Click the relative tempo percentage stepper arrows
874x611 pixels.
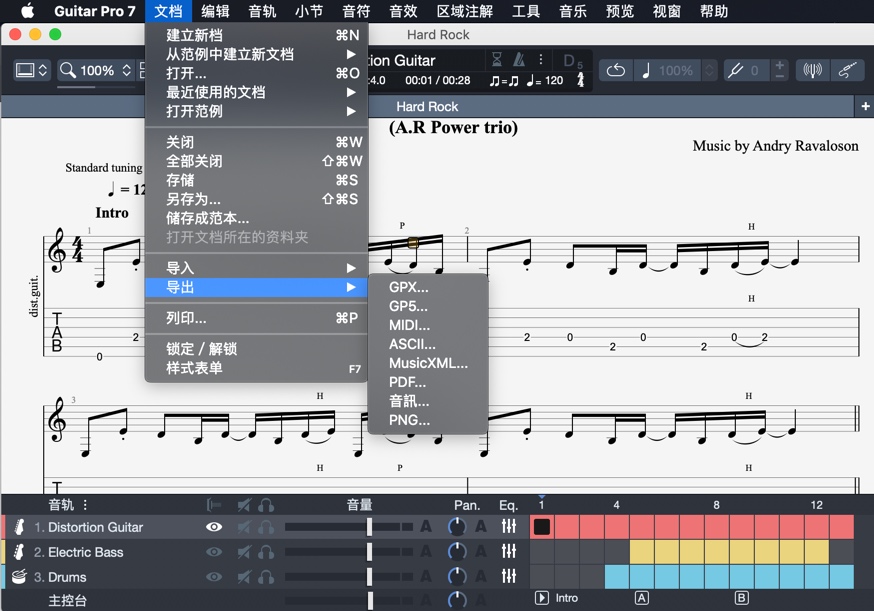pos(709,70)
